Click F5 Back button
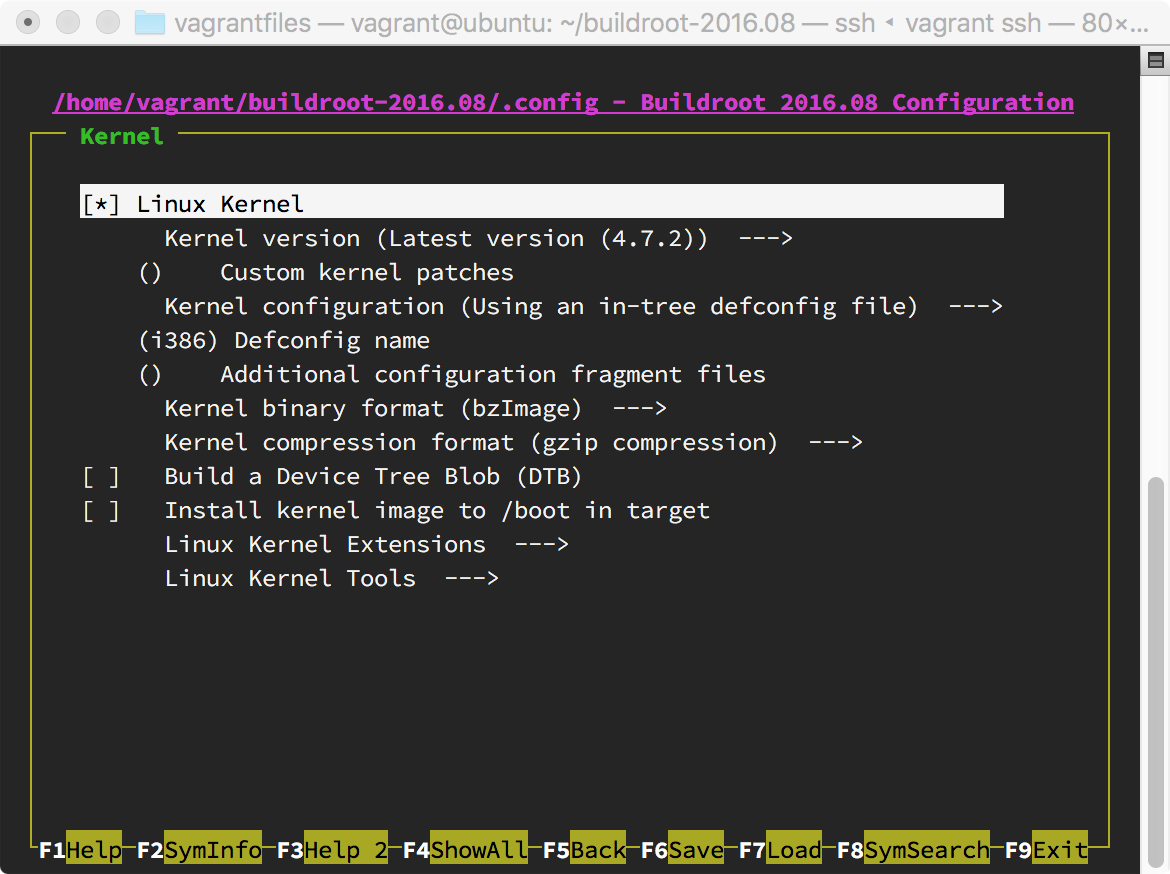1170x874 pixels. point(584,849)
